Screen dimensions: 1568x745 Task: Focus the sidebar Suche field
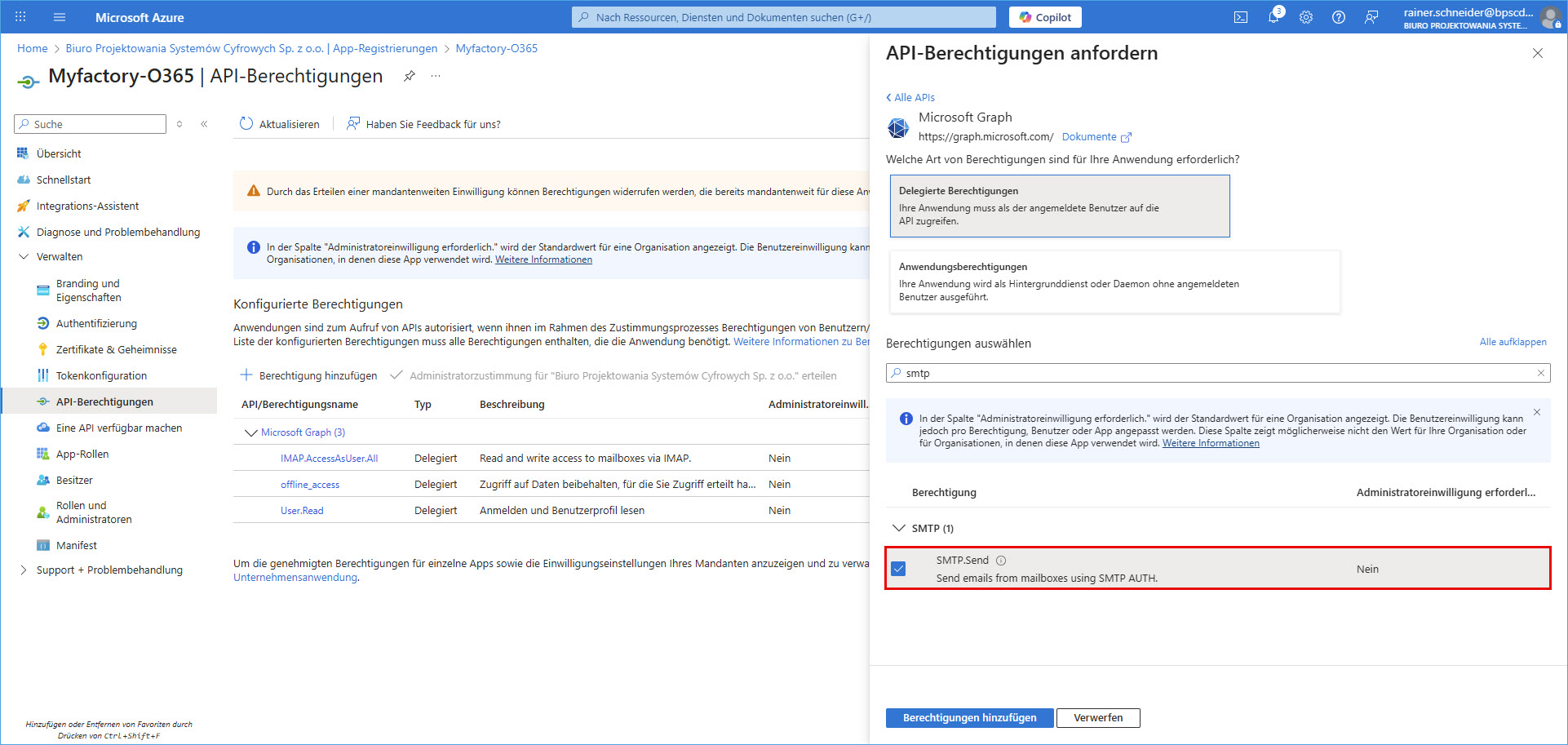[90, 124]
